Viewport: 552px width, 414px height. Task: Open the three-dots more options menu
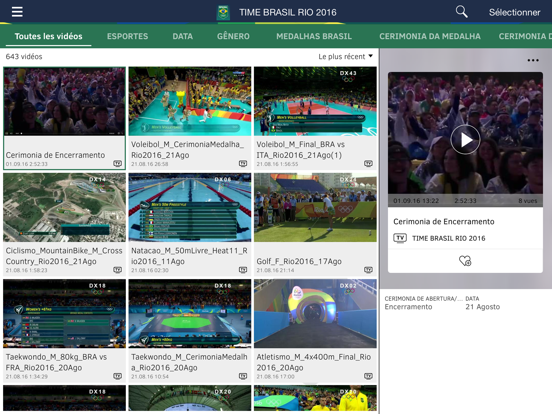(533, 60)
